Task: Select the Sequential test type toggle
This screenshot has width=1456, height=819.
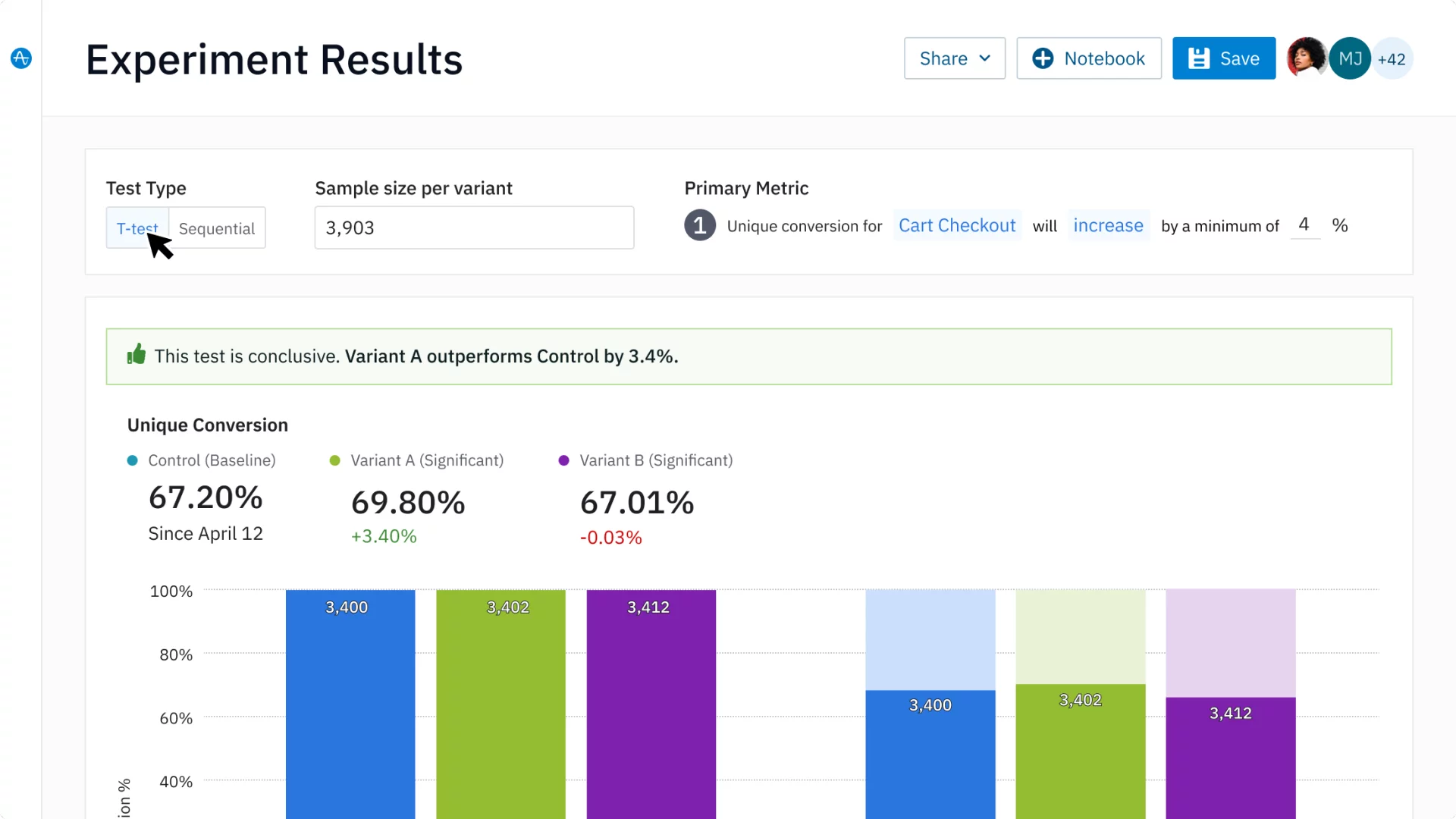Action: 217,228
